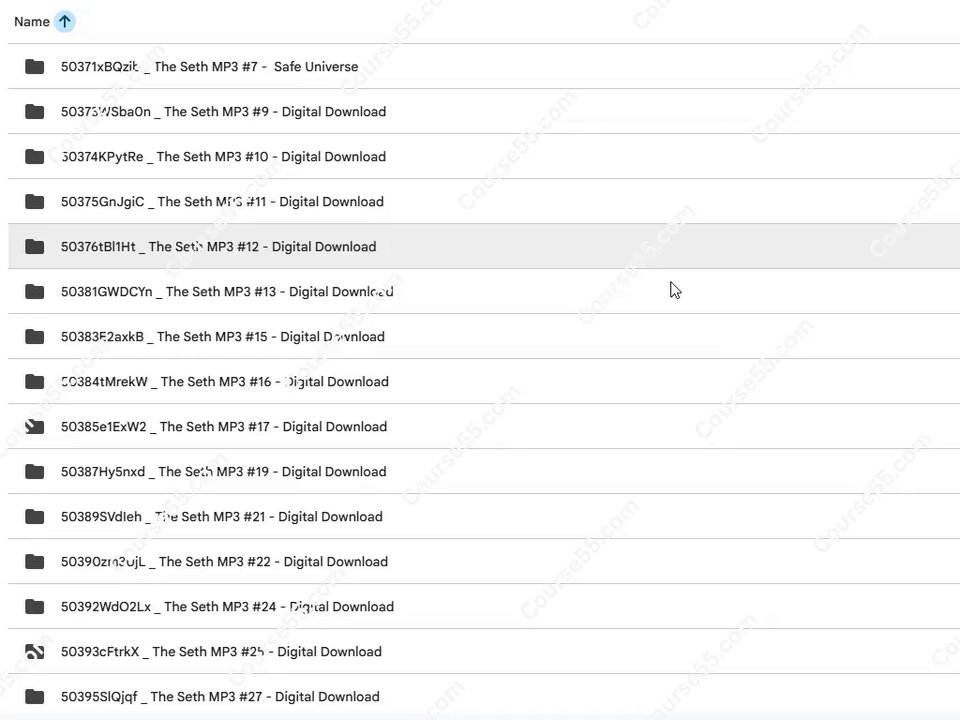Image resolution: width=960 pixels, height=720 pixels.
Task: Click the 50373WSba0n MP3 #9 folder name
Action: [223, 111]
